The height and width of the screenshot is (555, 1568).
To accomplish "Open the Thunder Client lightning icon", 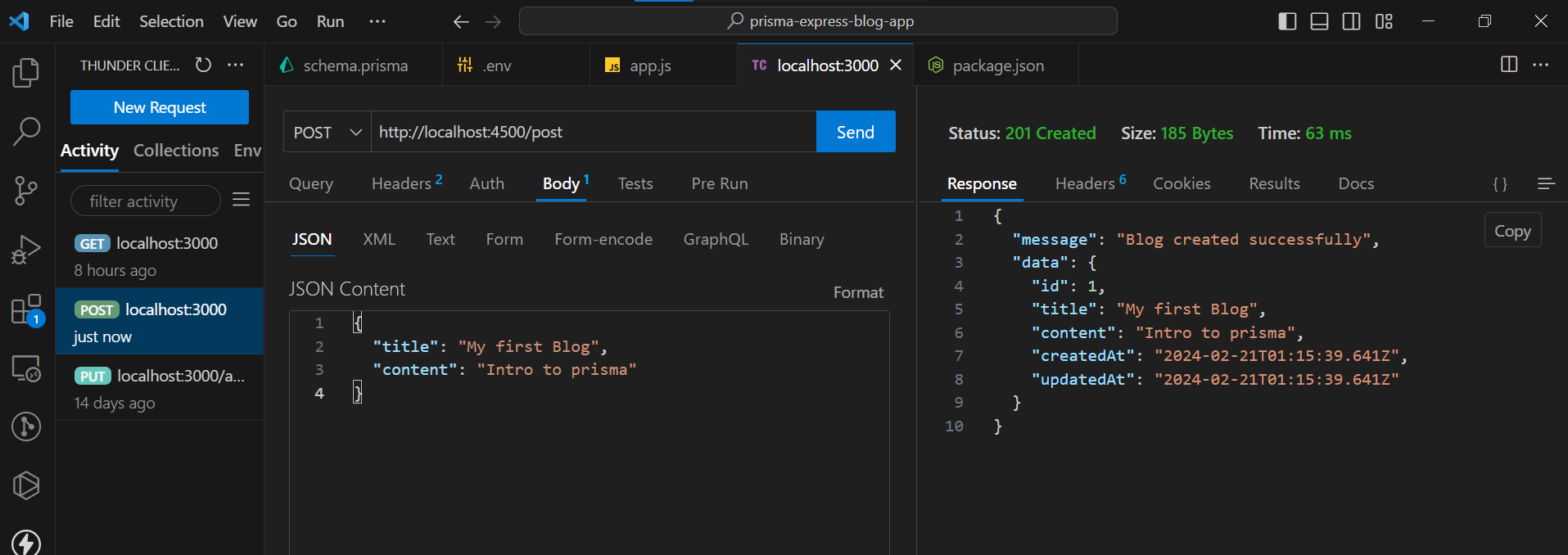I will pyautogui.click(x=26, y=542).
